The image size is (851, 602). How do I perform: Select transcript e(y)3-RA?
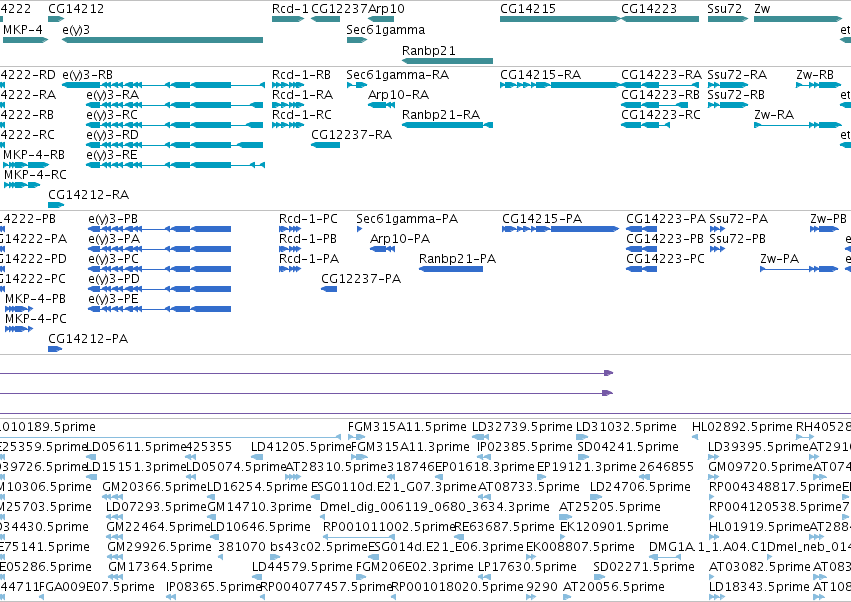pos(175,105)
